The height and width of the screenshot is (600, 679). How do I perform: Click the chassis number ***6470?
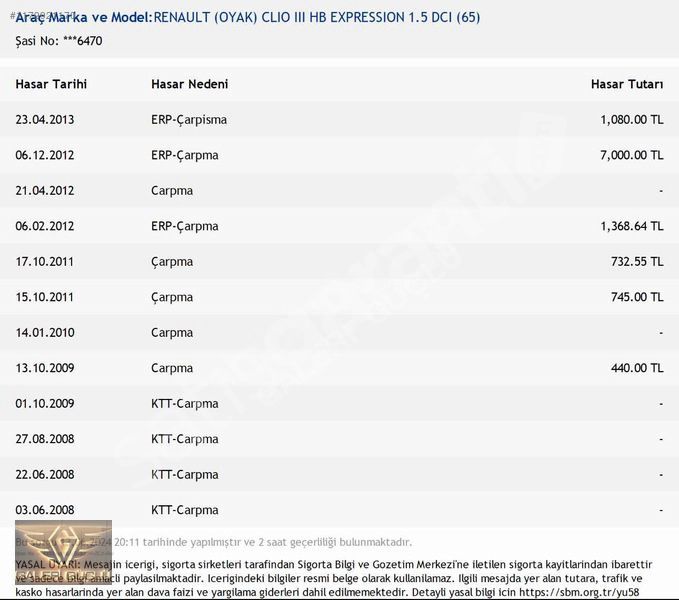83,41
